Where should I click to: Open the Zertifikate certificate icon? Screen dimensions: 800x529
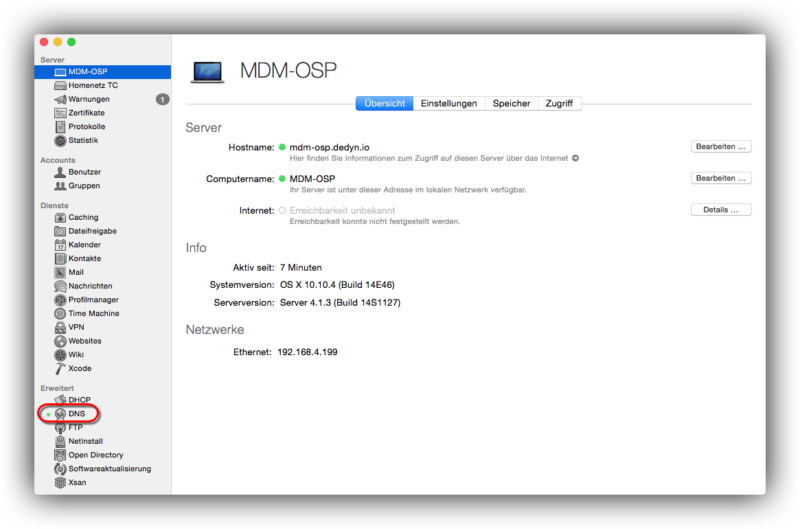[x=60, y=113]
